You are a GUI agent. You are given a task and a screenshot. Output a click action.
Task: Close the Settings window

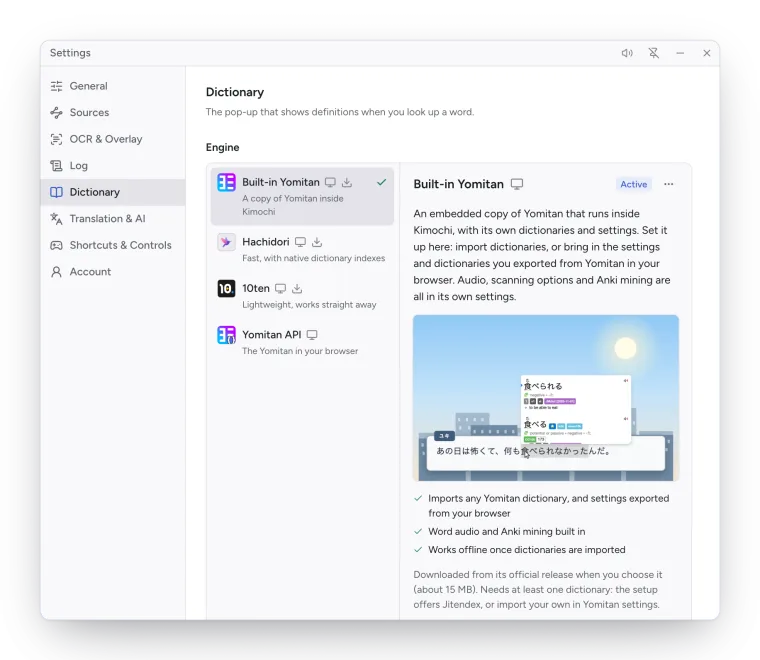tap(707, 53)
